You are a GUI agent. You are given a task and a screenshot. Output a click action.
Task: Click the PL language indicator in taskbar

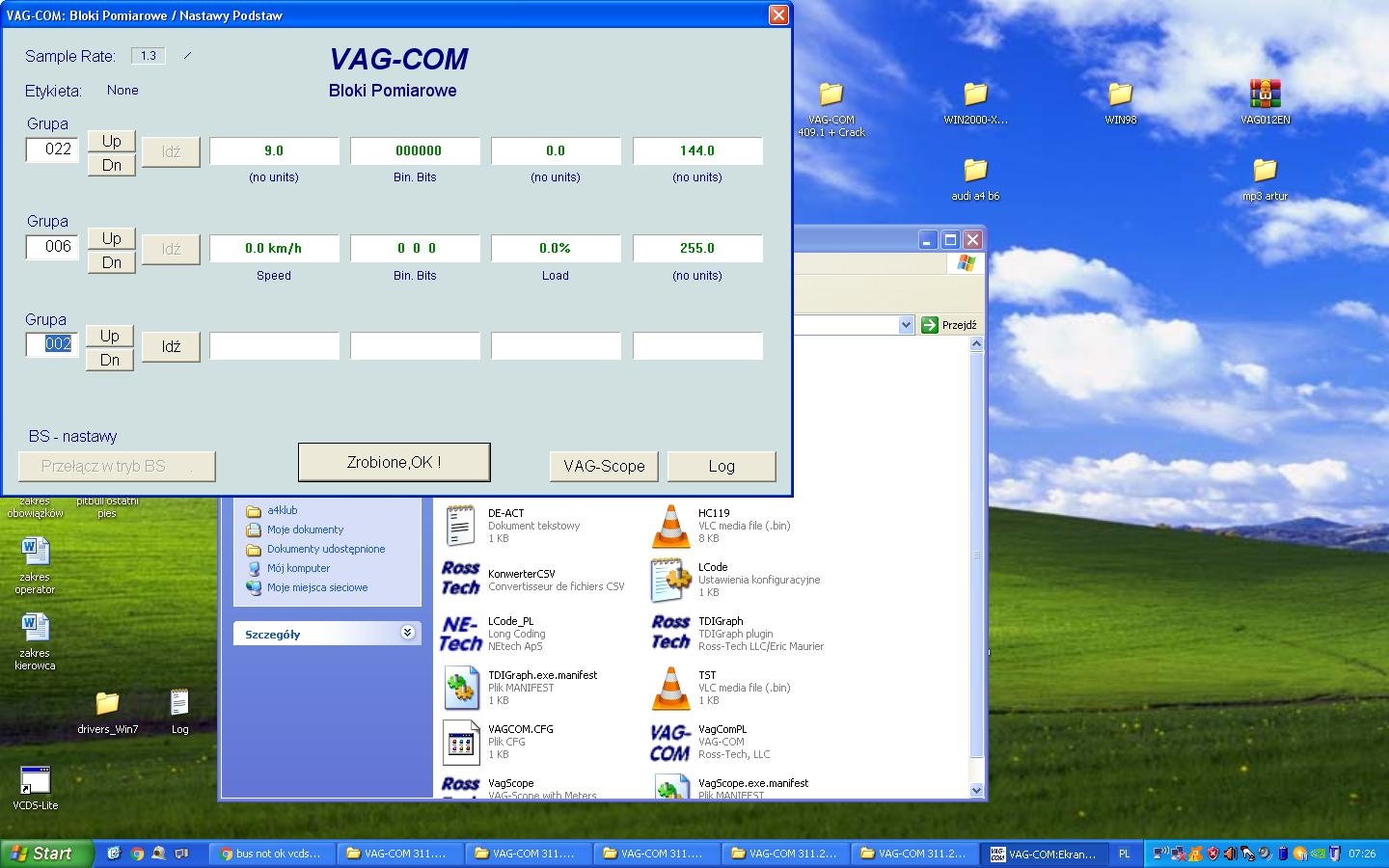click(1124, 854)
